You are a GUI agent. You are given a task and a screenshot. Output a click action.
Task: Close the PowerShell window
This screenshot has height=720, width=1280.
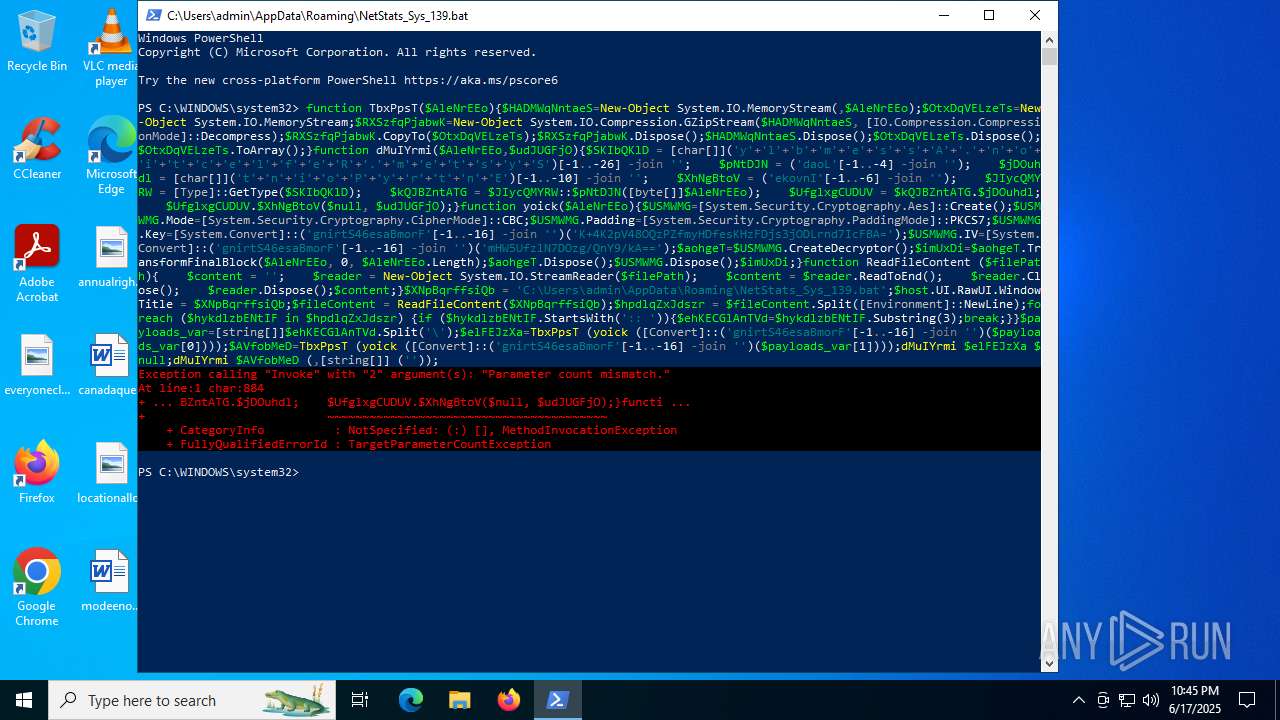pyautogui.click(x=1035, y=15)
